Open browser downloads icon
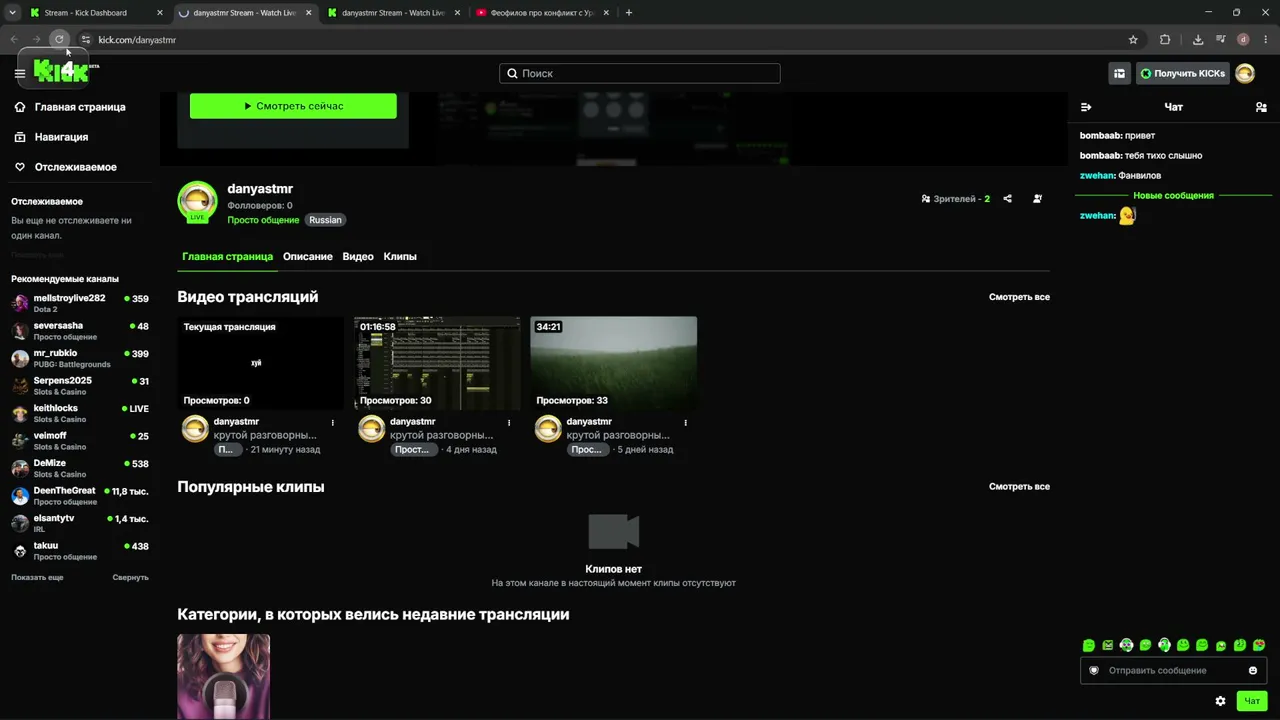Image resolution: width=1280 pixels, height=720 pixels. click(1198, 40)
